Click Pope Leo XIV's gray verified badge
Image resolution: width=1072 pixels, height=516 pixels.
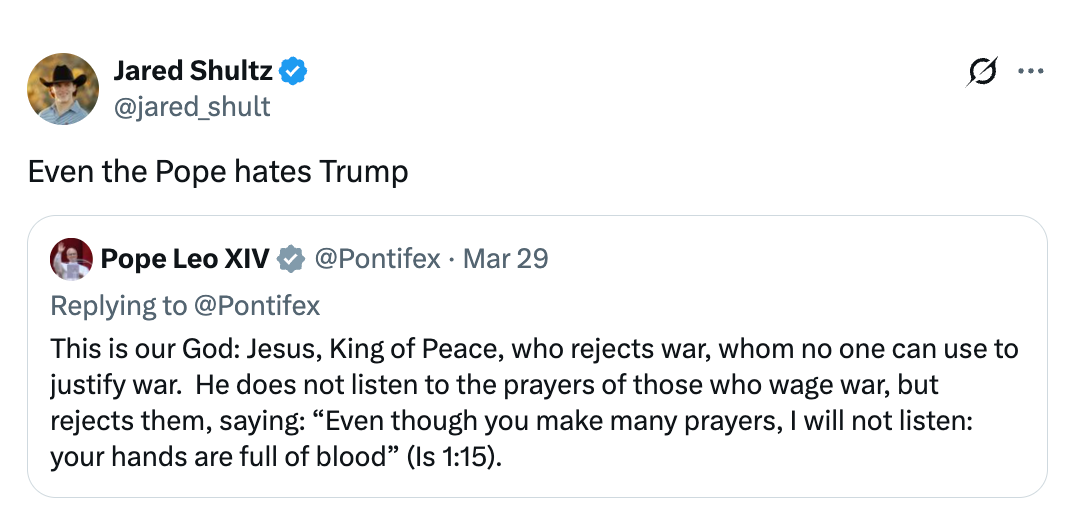pos(290,259)
